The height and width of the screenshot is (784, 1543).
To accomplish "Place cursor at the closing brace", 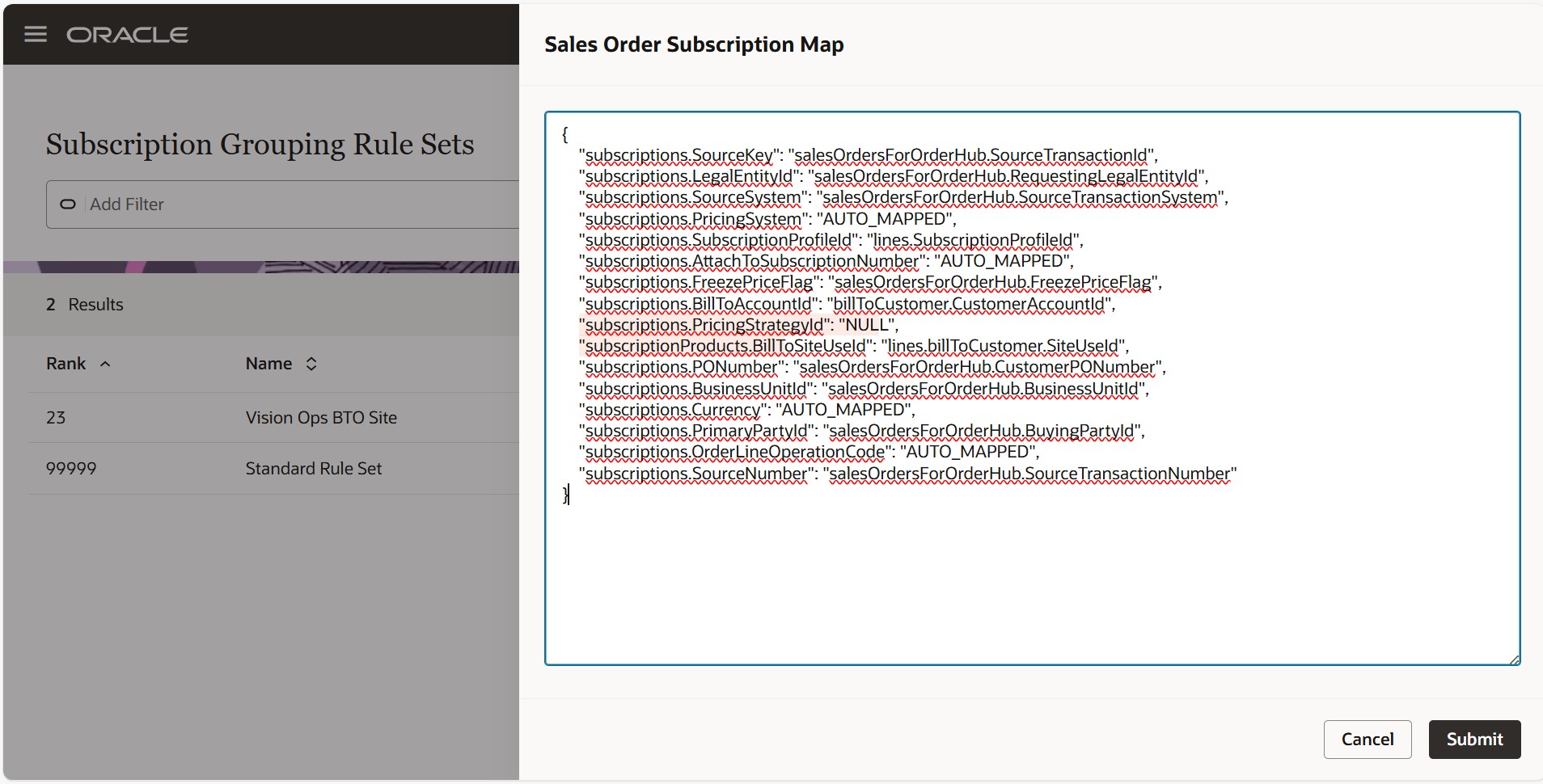I will click(565, 495).
